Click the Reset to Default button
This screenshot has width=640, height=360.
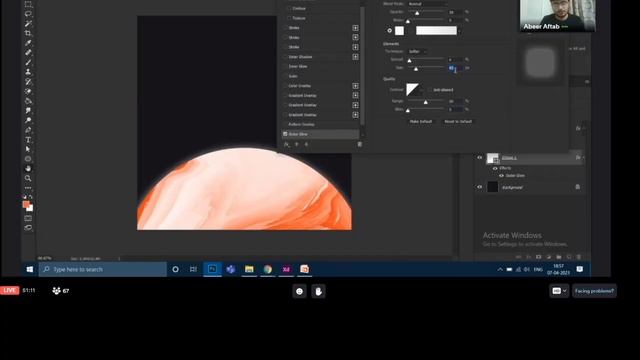point(458,122)
